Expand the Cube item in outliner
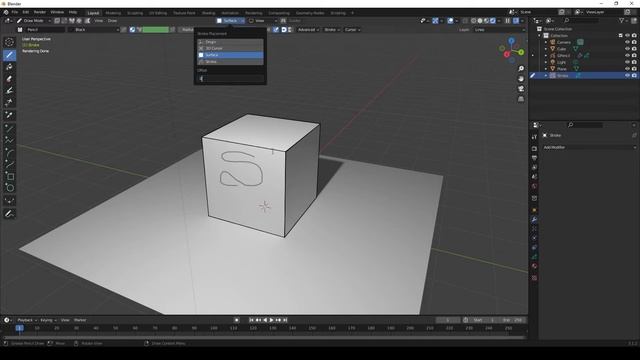The height and width of the screenshot is (360, 640). (x=546, y=49)
